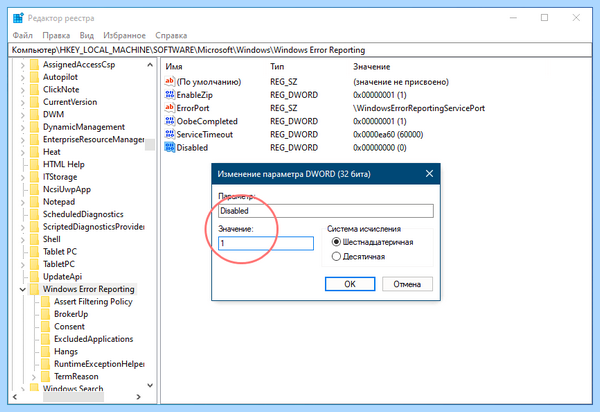Select the EnterpriseResourceManager tree item
This screenshot has height=412, width=600.
[93, 139]
